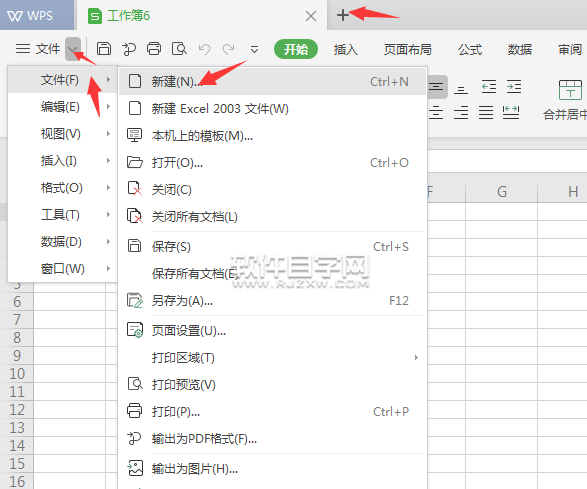The image size is (587, 489).
Task: Click the decrease indent icon
Action: click(x=489, y=87)
